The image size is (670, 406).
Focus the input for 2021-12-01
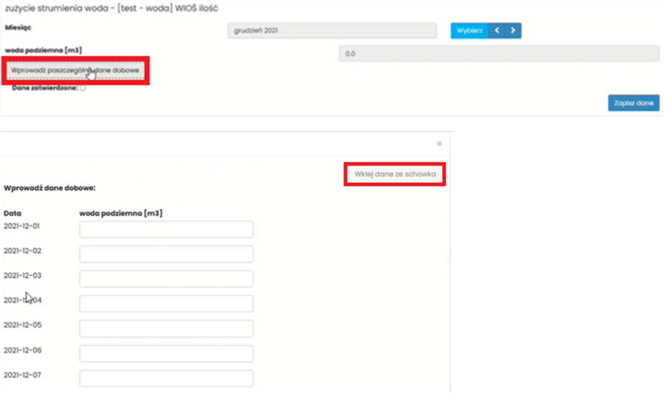[x=166, y=230]
